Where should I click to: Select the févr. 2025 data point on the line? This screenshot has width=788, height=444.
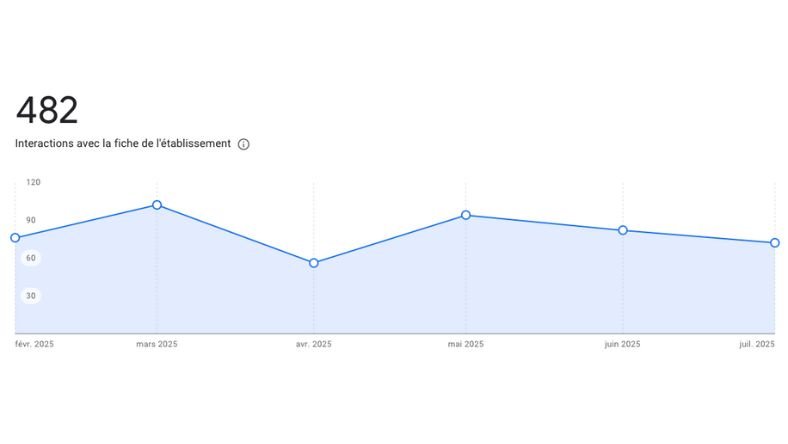[15, 237]
